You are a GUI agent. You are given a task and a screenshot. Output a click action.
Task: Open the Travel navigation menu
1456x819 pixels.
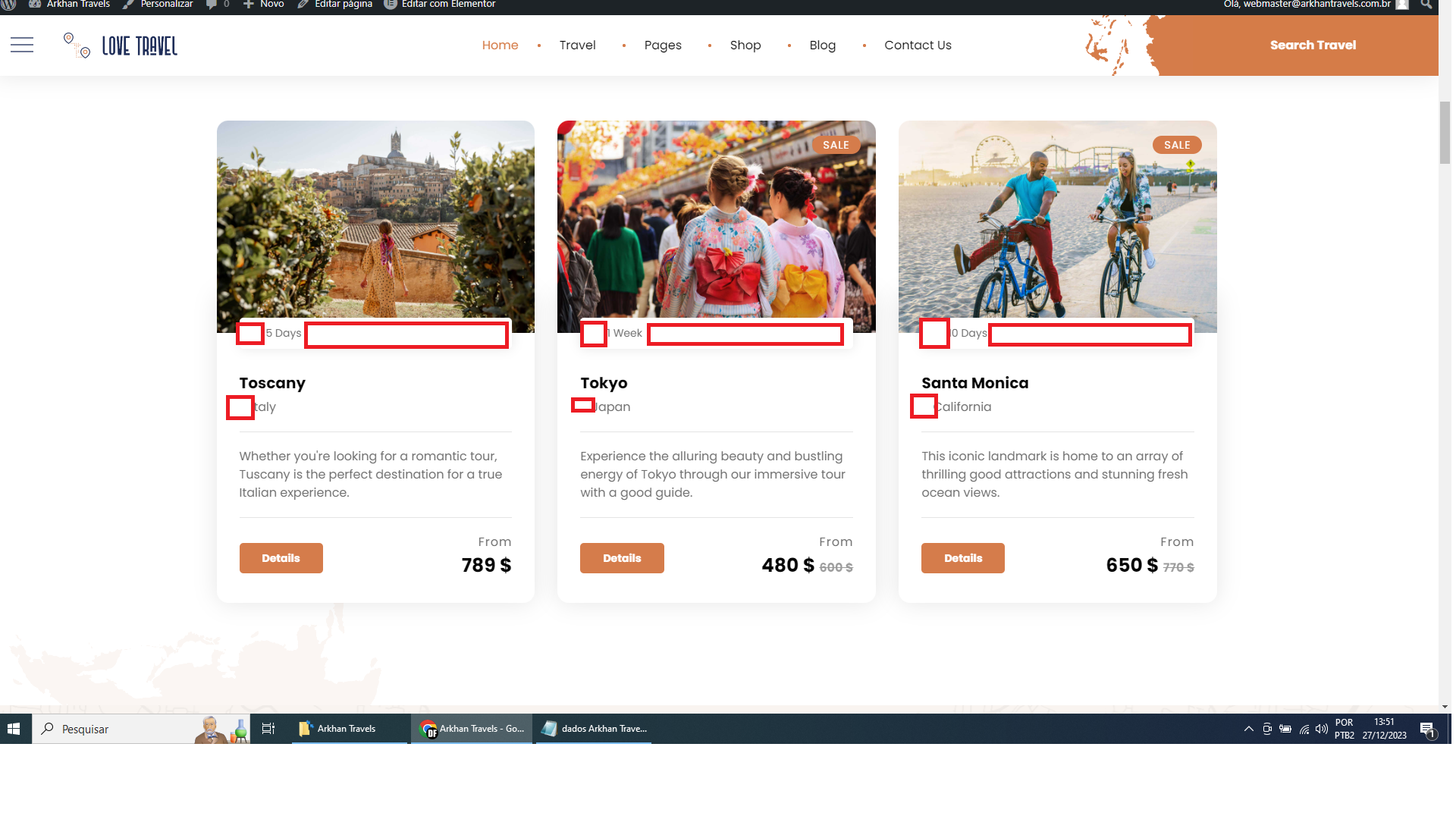[x=577, y=45]
